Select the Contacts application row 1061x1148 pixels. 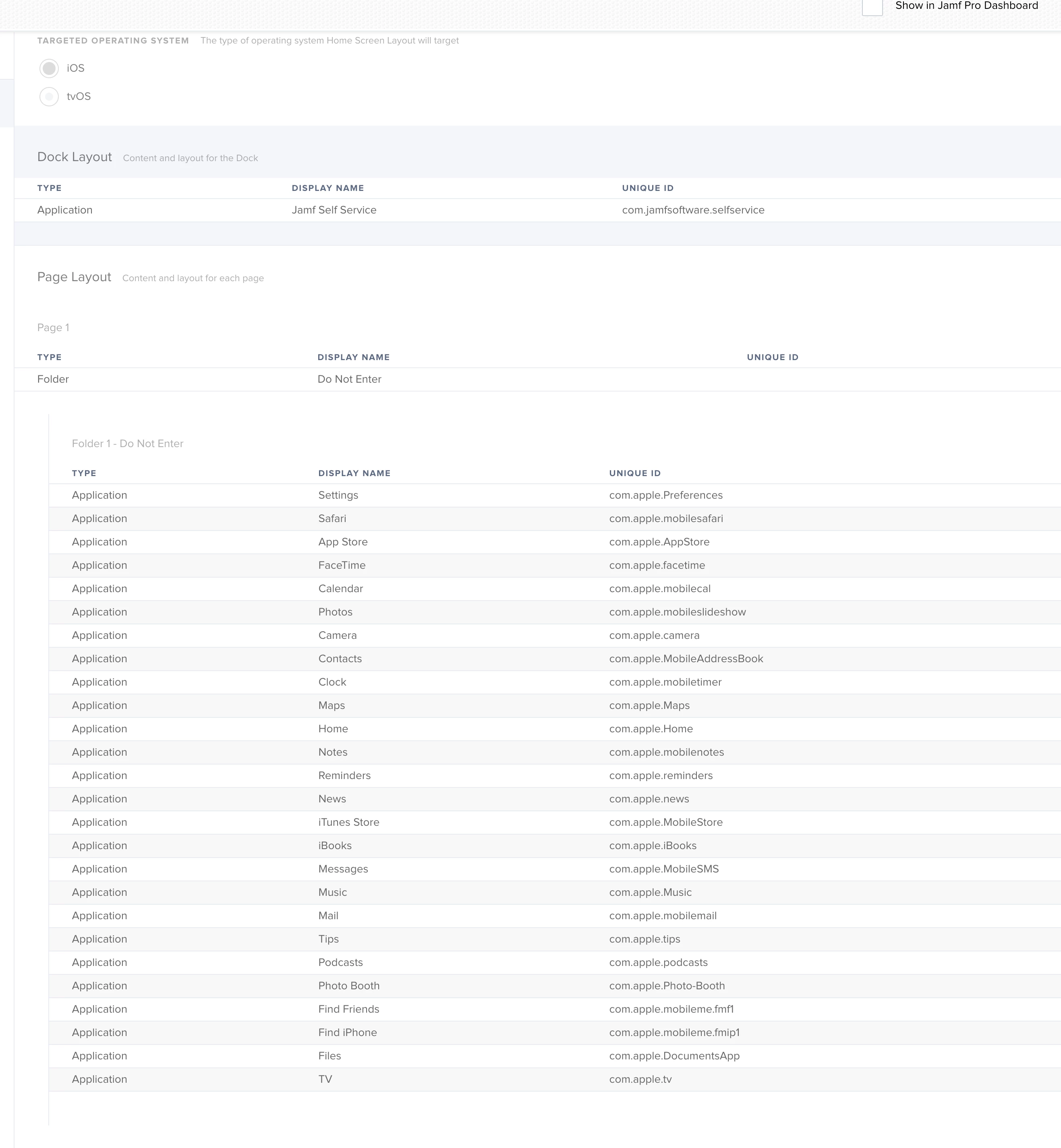point(555,659)
